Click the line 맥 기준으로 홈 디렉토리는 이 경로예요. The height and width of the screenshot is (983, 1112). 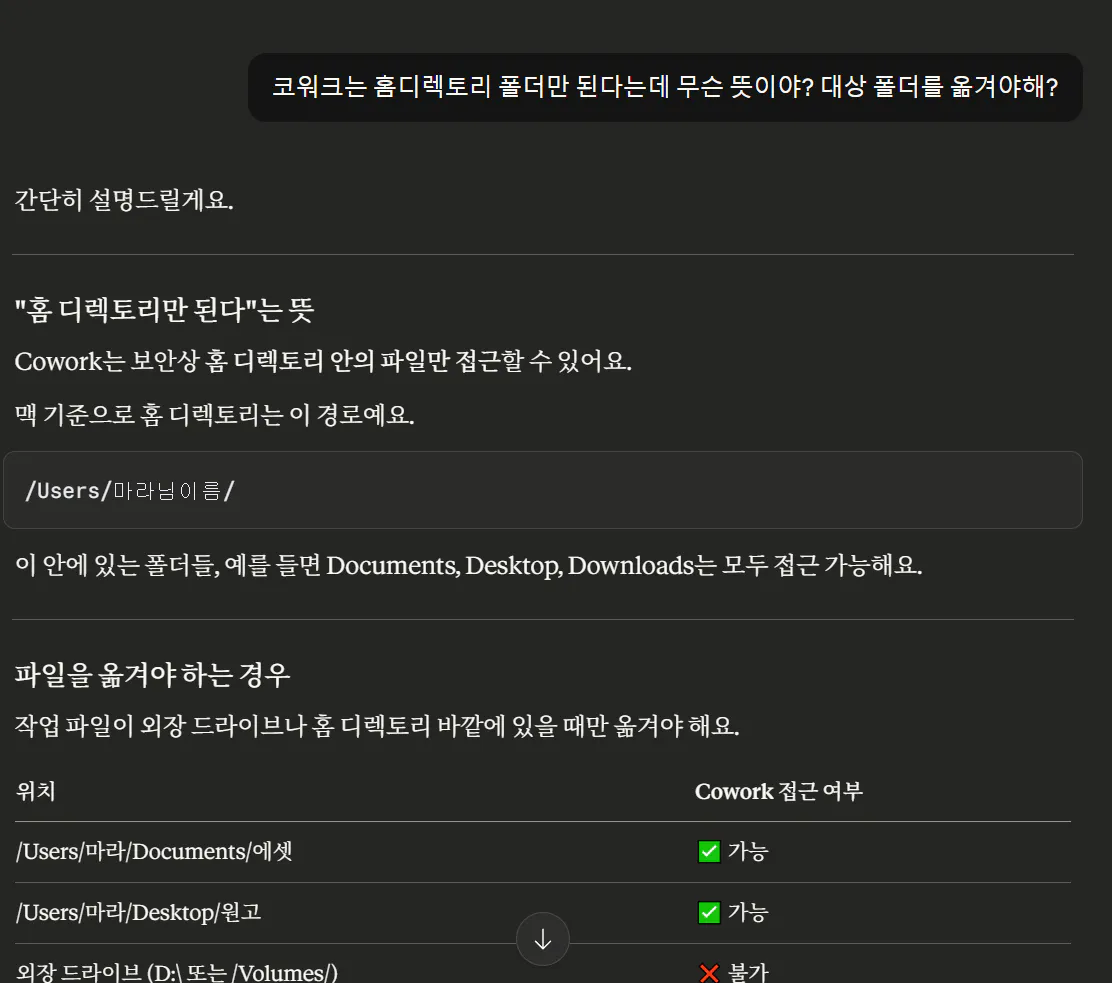tap(214, 414)
